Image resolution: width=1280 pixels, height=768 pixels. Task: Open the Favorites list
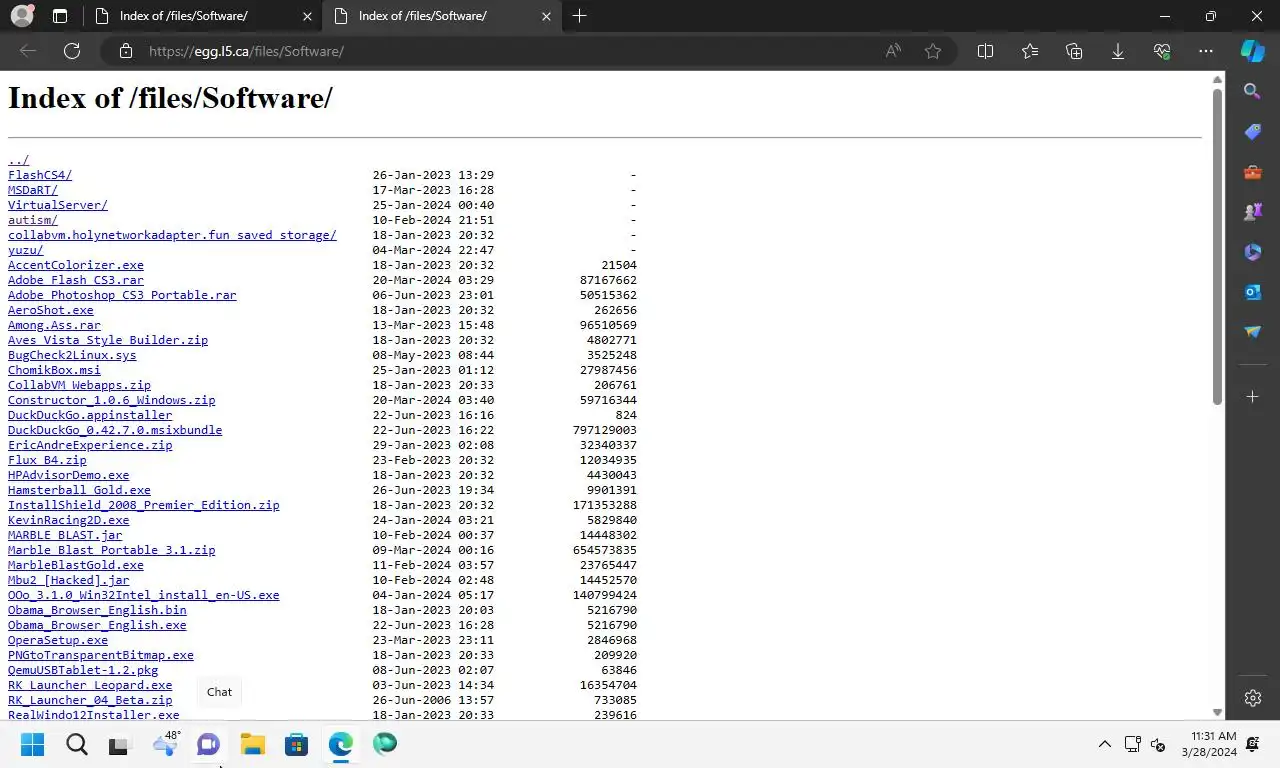point(1030,51)
